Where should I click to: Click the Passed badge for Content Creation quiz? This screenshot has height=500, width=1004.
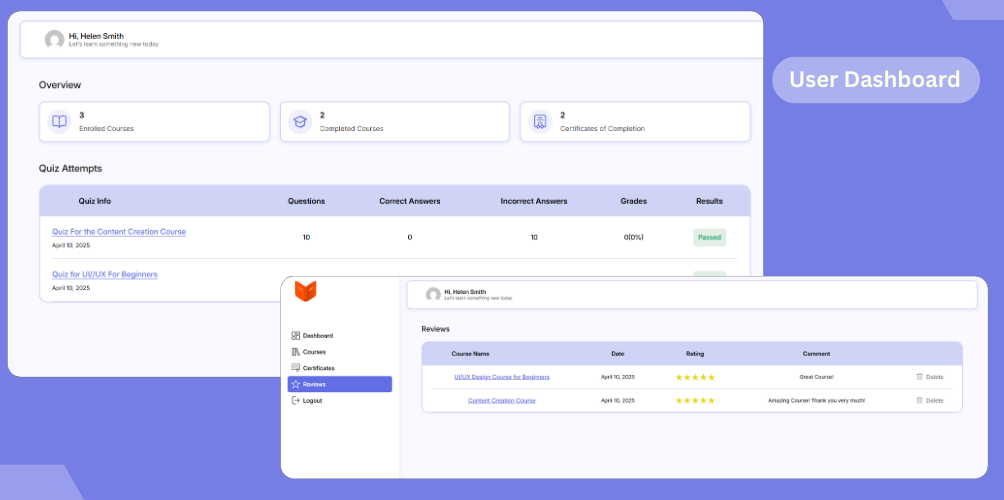(709, 238)
